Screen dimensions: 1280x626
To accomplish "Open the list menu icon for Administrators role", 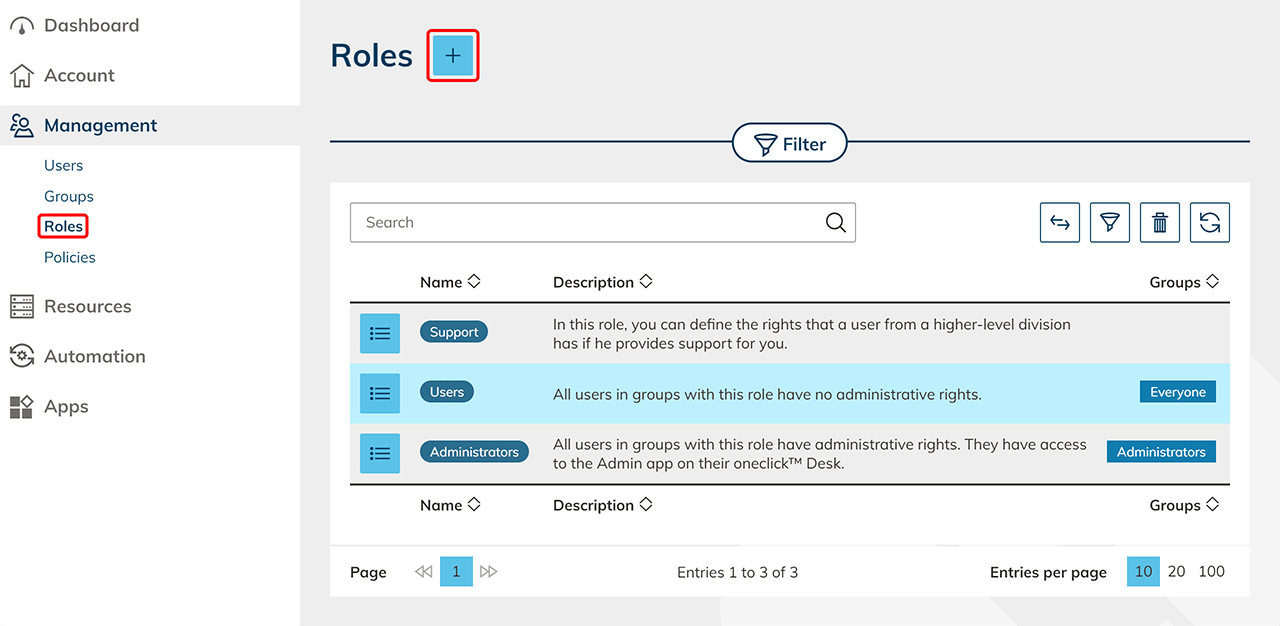I will [380, 454].
